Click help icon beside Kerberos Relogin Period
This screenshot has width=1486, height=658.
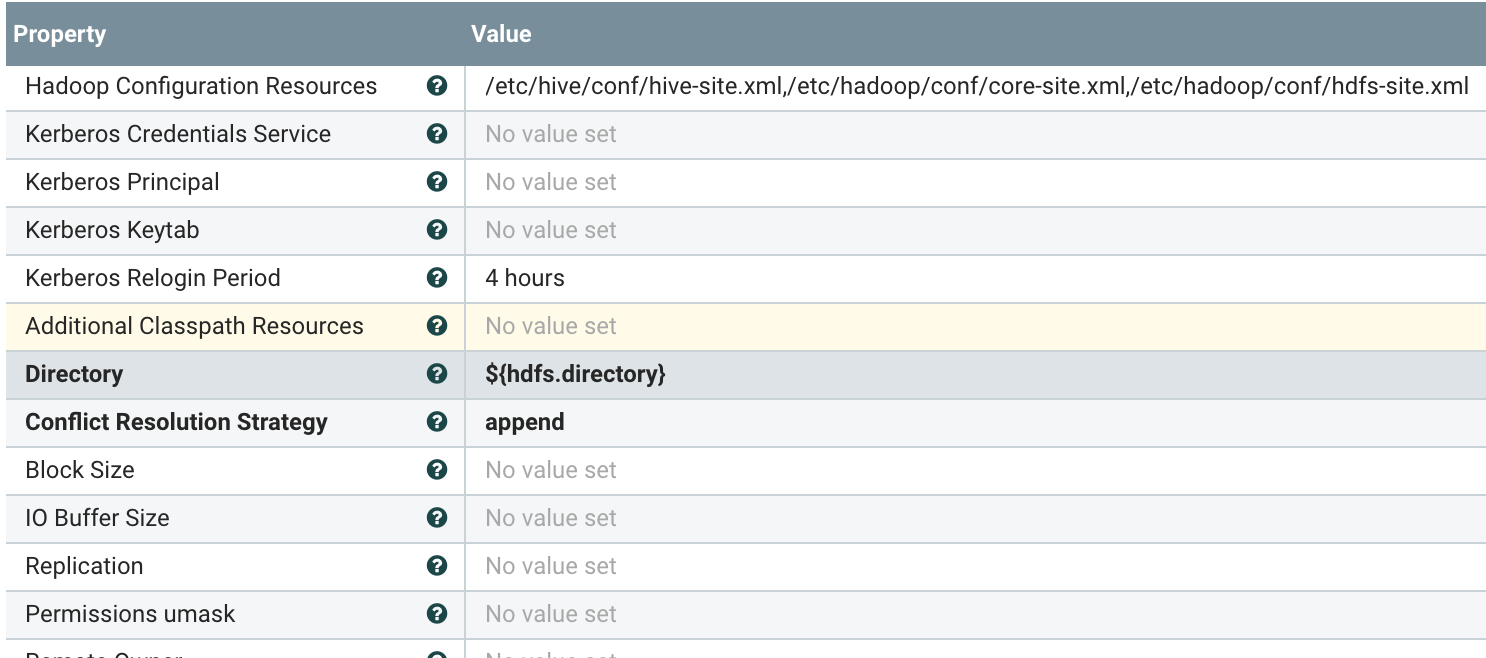(x=436, y=278)
